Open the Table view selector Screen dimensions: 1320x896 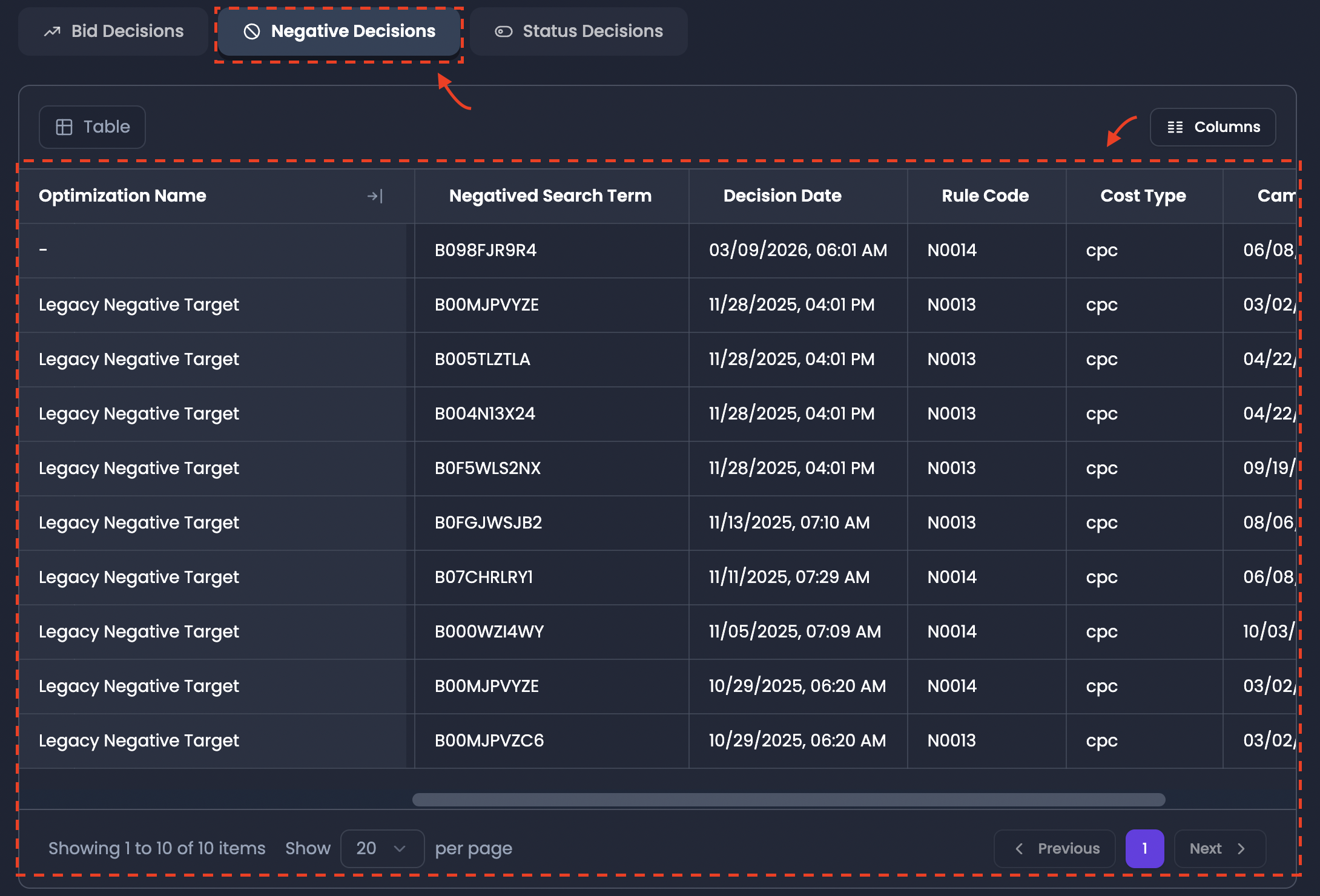[x=92, y=127]
